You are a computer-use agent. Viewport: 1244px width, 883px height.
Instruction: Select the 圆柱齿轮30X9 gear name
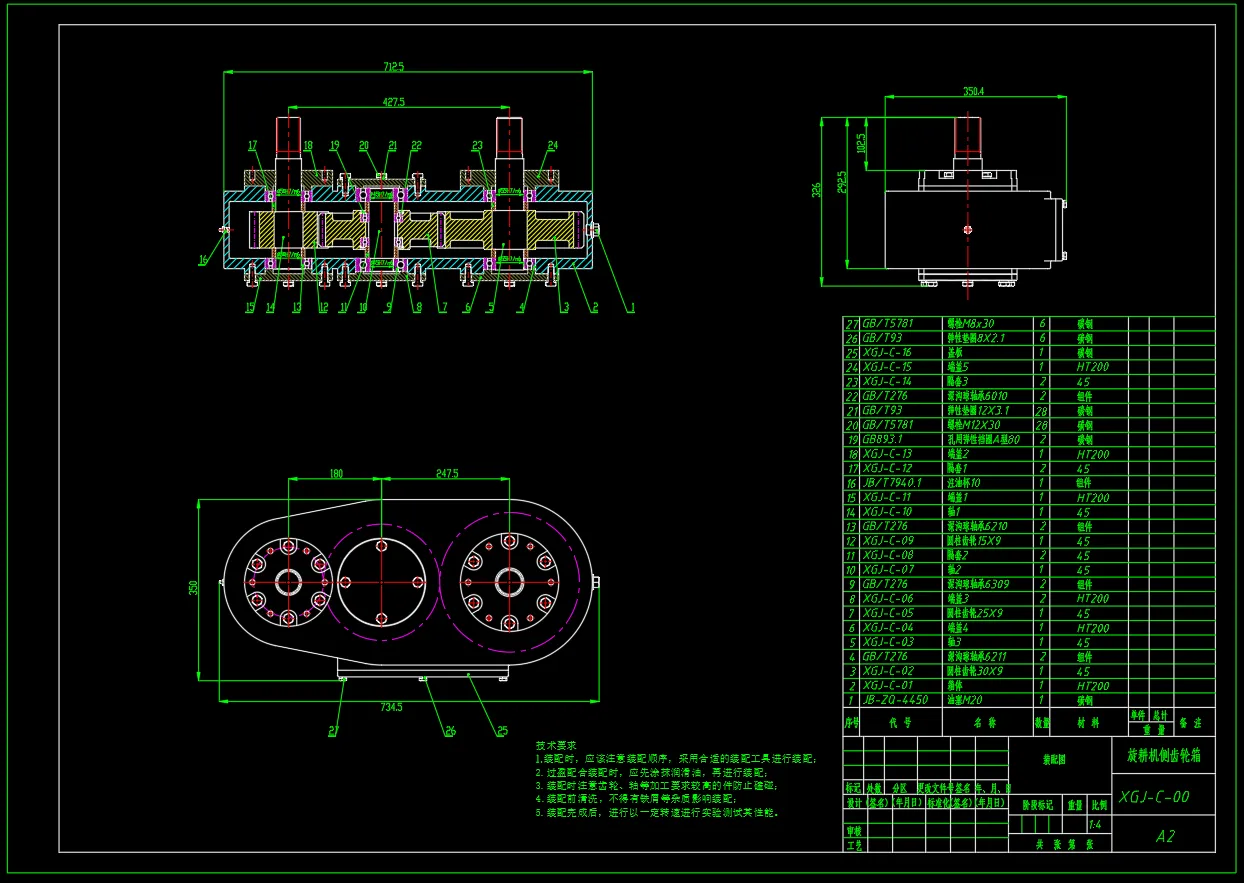click(974, 672)
